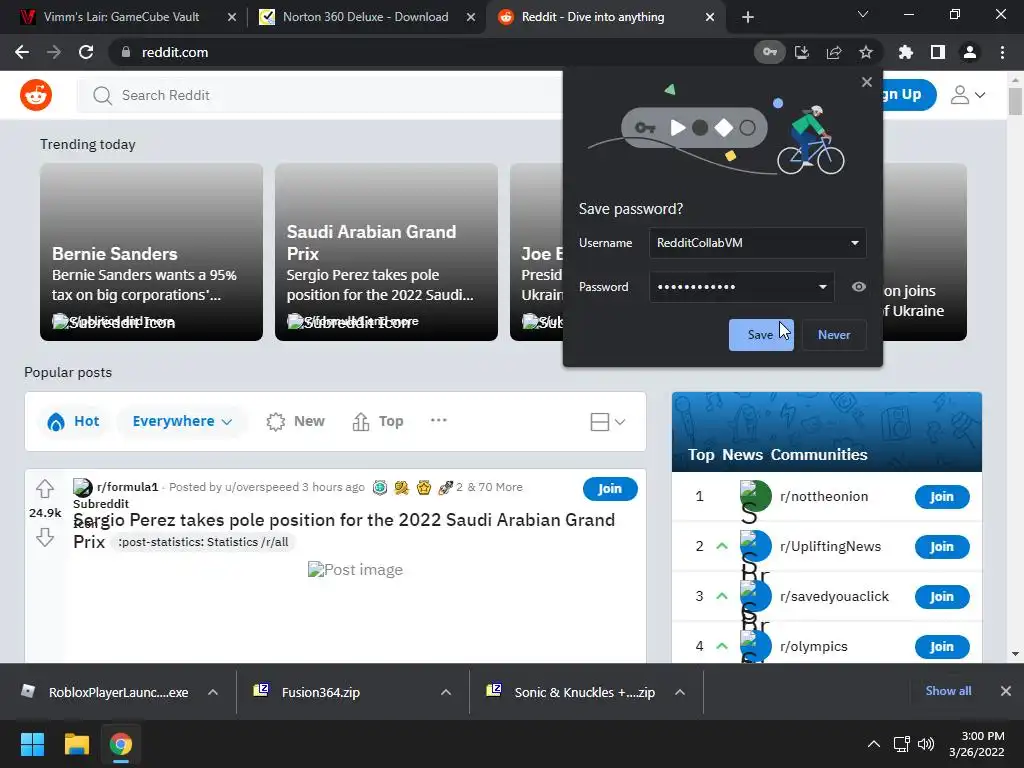Close the Save password popup
The width and height of the screenshot is (1024, 768).
click(x=867, y=82)
